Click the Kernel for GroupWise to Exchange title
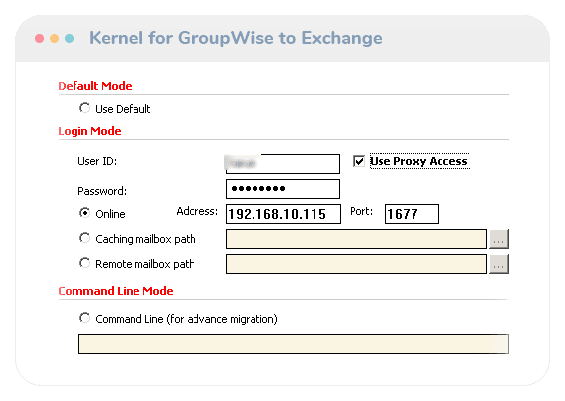 (236, 38)
